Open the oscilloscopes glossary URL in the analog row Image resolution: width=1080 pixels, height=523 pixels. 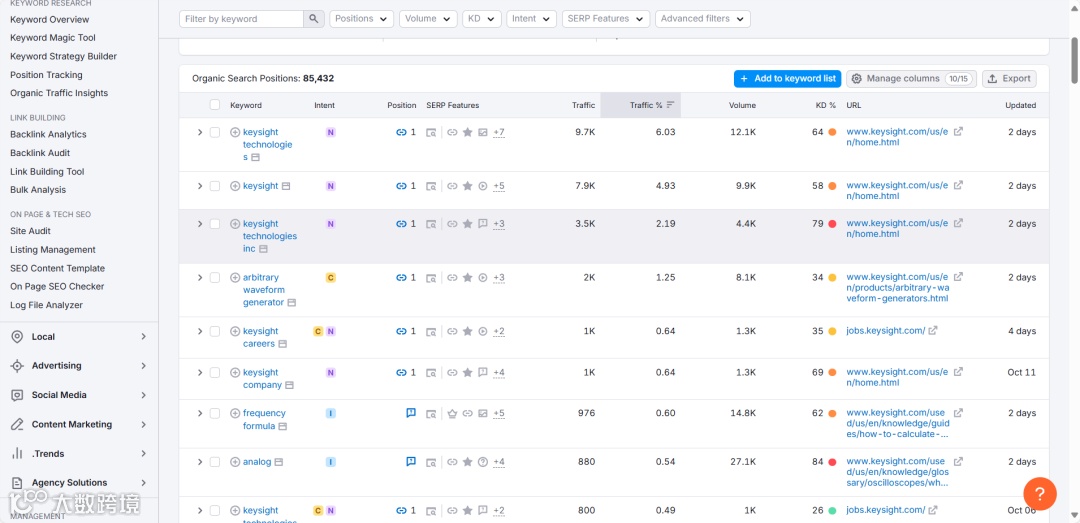tap(897, 472)
